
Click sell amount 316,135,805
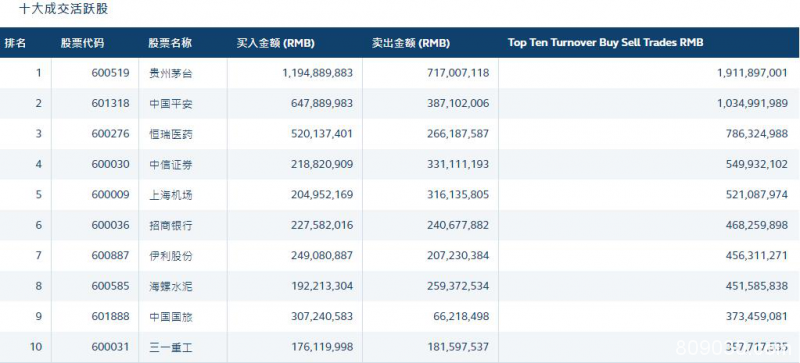tap(458, 195)
